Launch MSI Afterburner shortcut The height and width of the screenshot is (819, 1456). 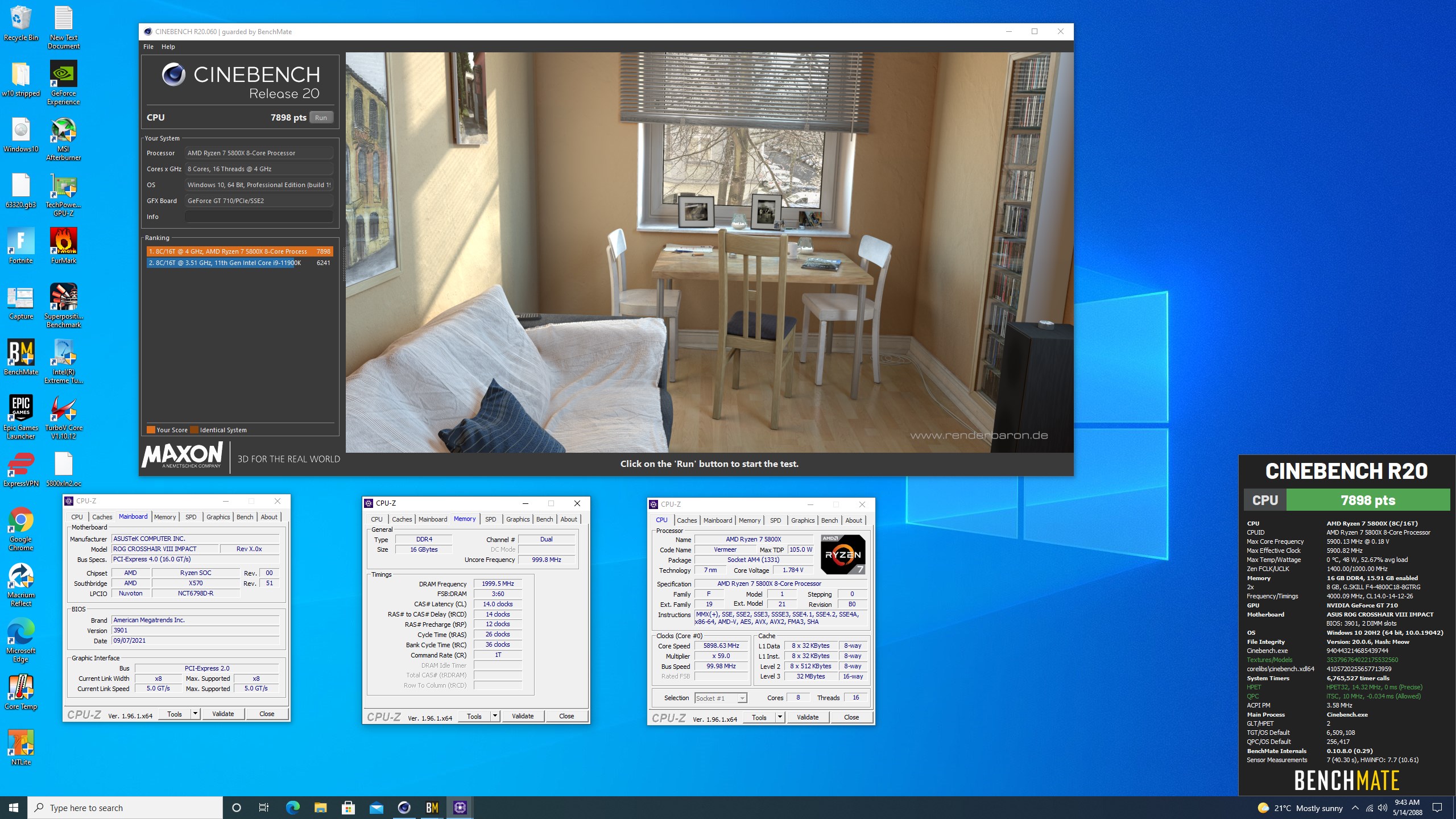(x=63, y=139)
